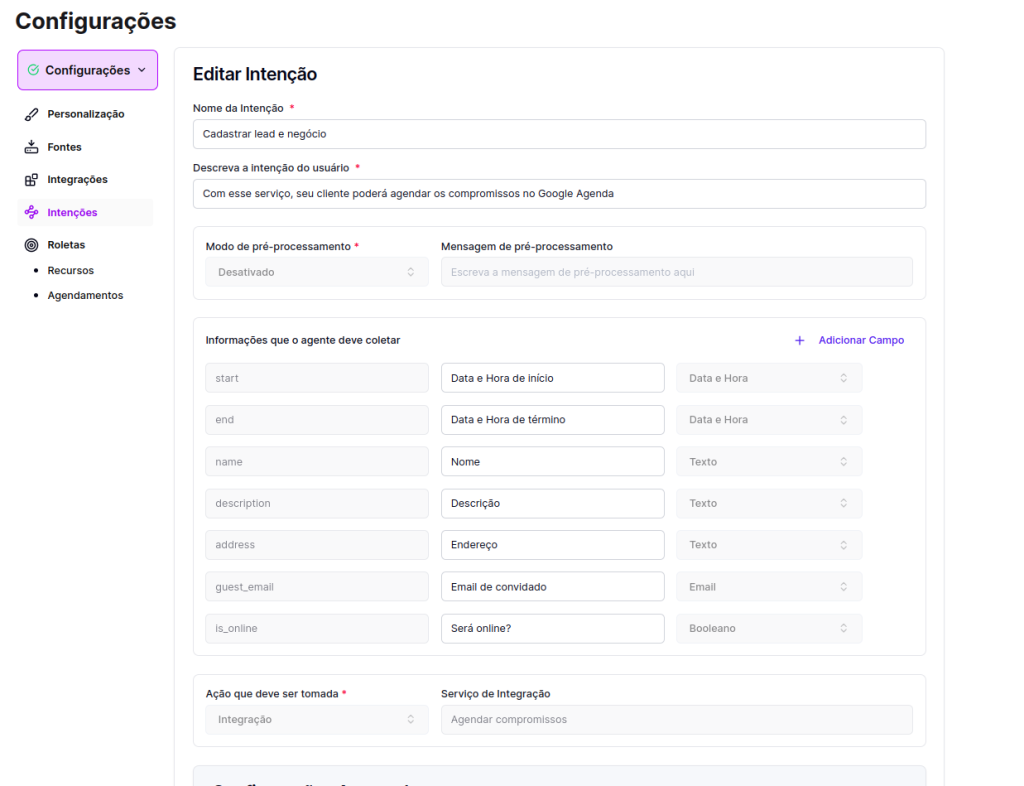Click the Adicionar Campo link
Screen dimensions: 1024x786
(860, 341)
